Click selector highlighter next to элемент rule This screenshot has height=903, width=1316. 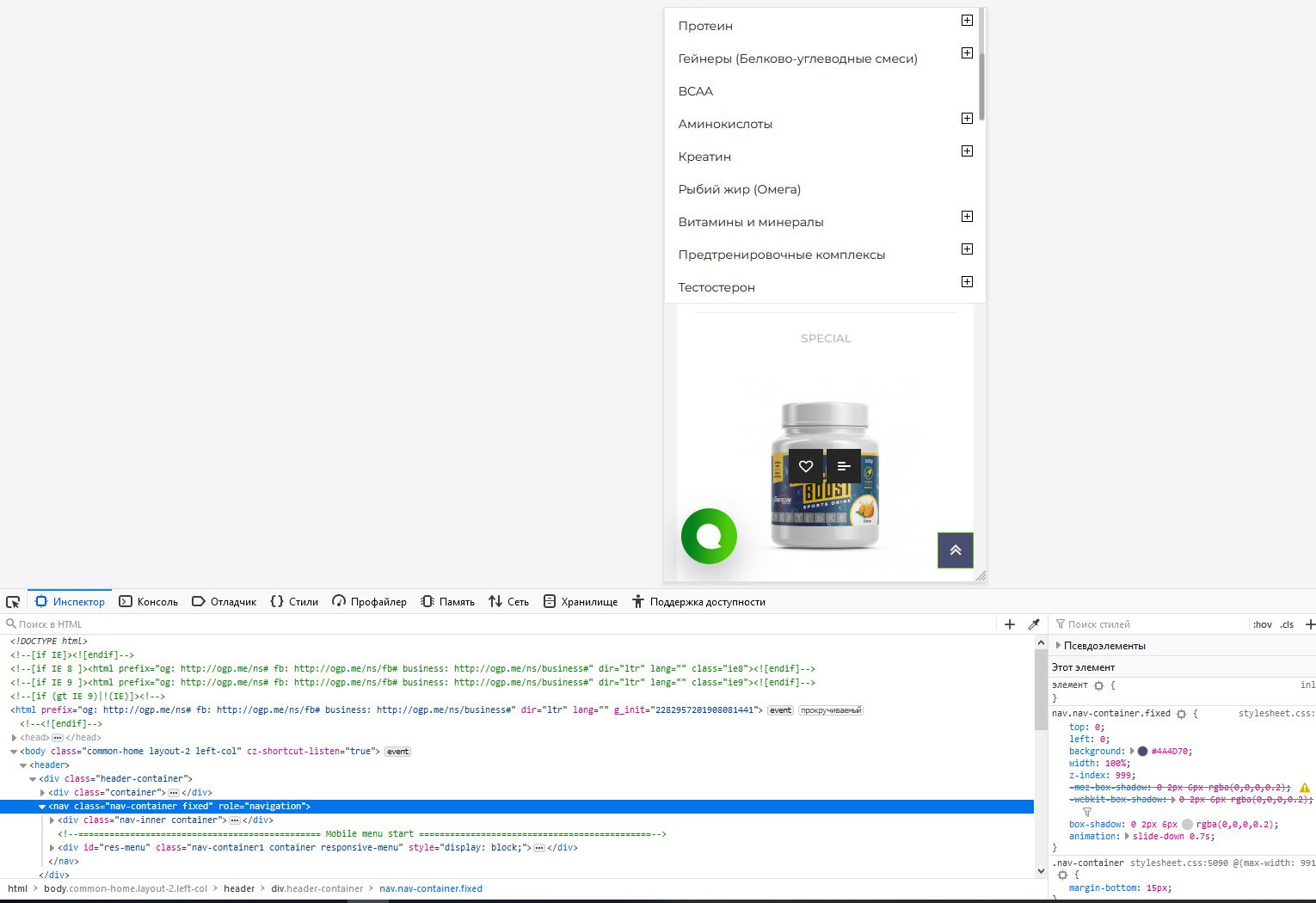coord(1098,685)
